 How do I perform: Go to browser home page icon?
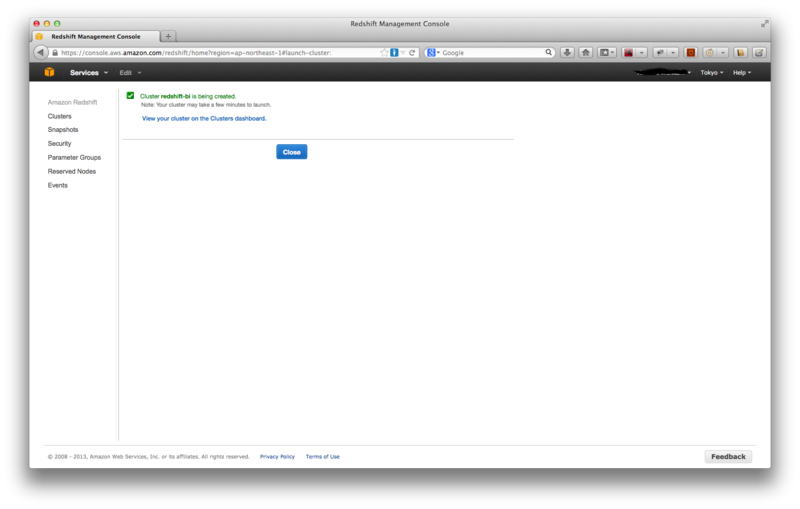click(x=586, y=53)
